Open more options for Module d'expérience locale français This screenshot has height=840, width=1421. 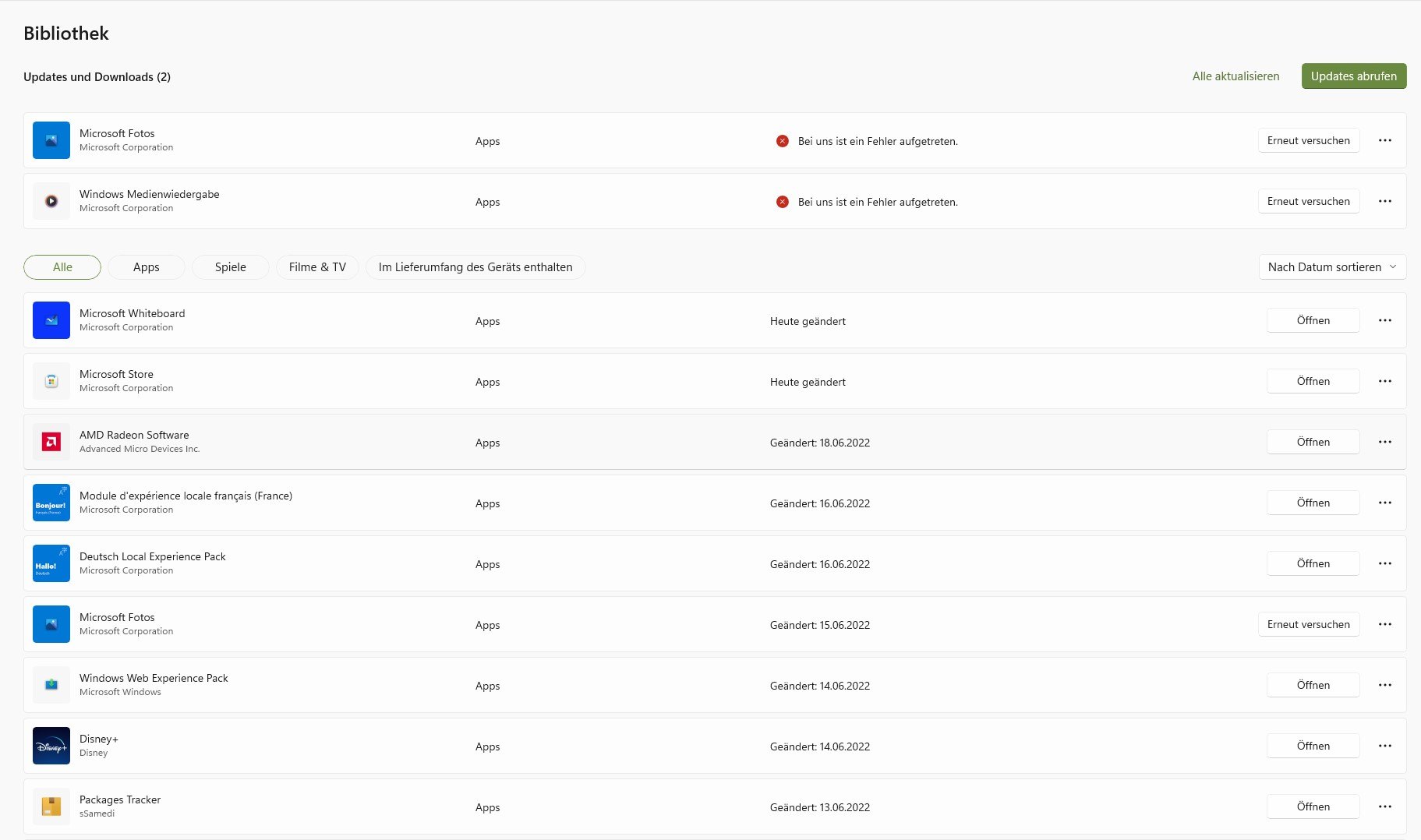(1385, 503)
